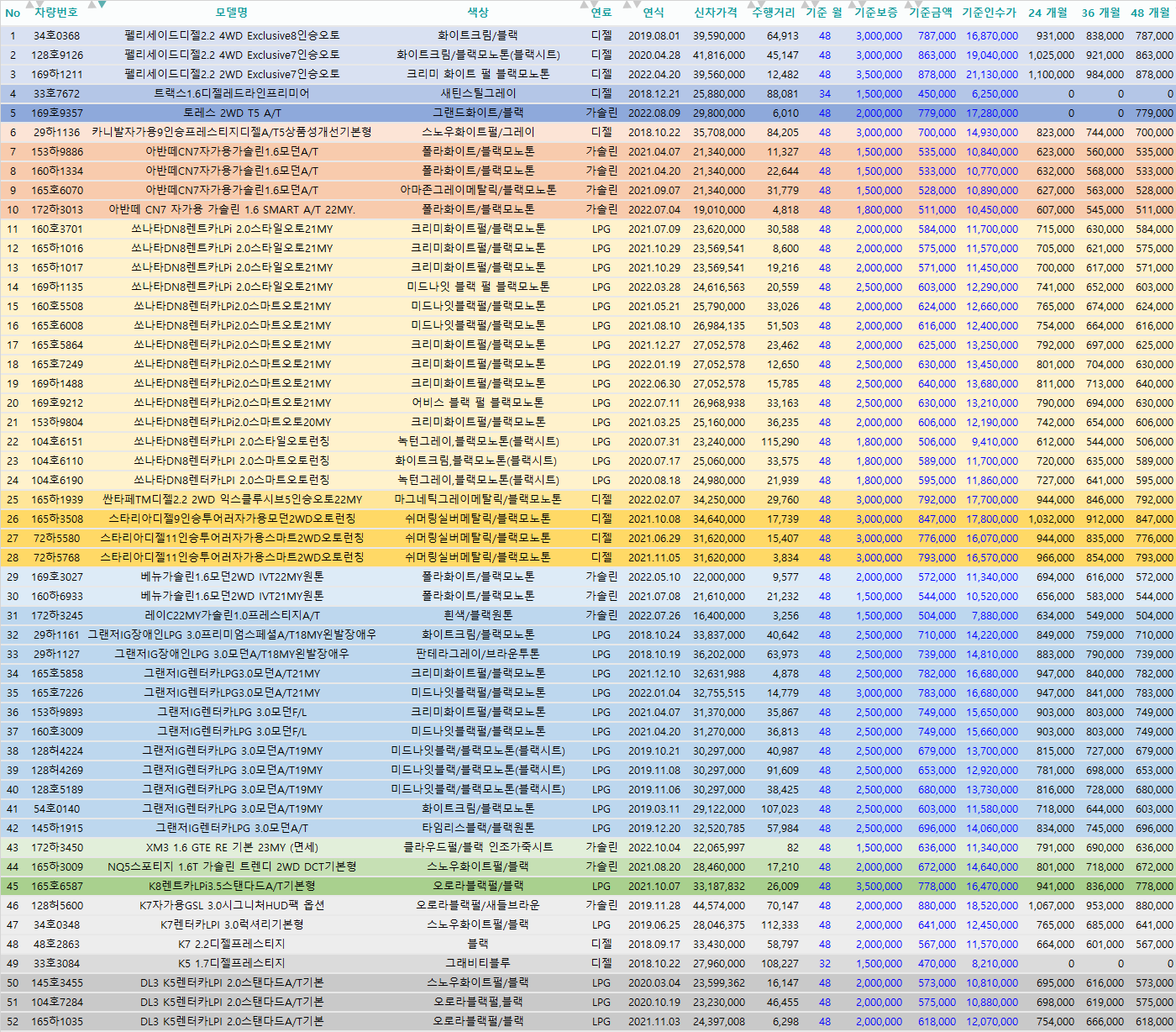Screen dimensions: 1176x1032
Task: Select vehicle number 29하1136 cell
Action: point(56,133)
